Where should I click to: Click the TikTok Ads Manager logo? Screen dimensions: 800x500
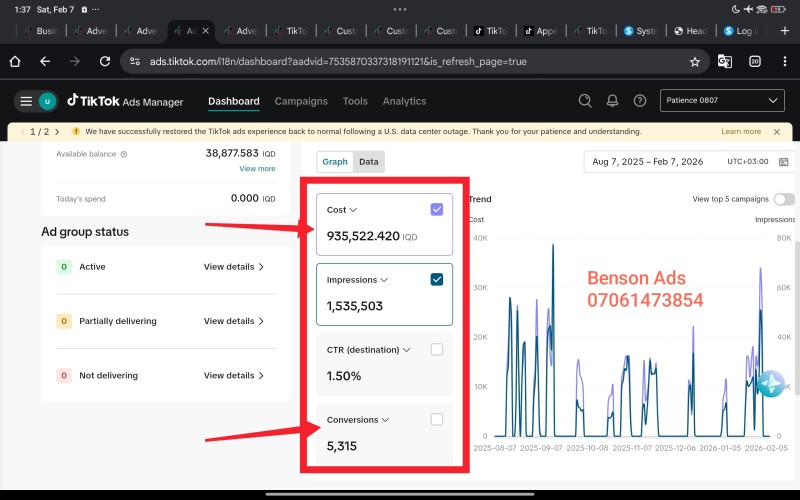tap(126, 101)
